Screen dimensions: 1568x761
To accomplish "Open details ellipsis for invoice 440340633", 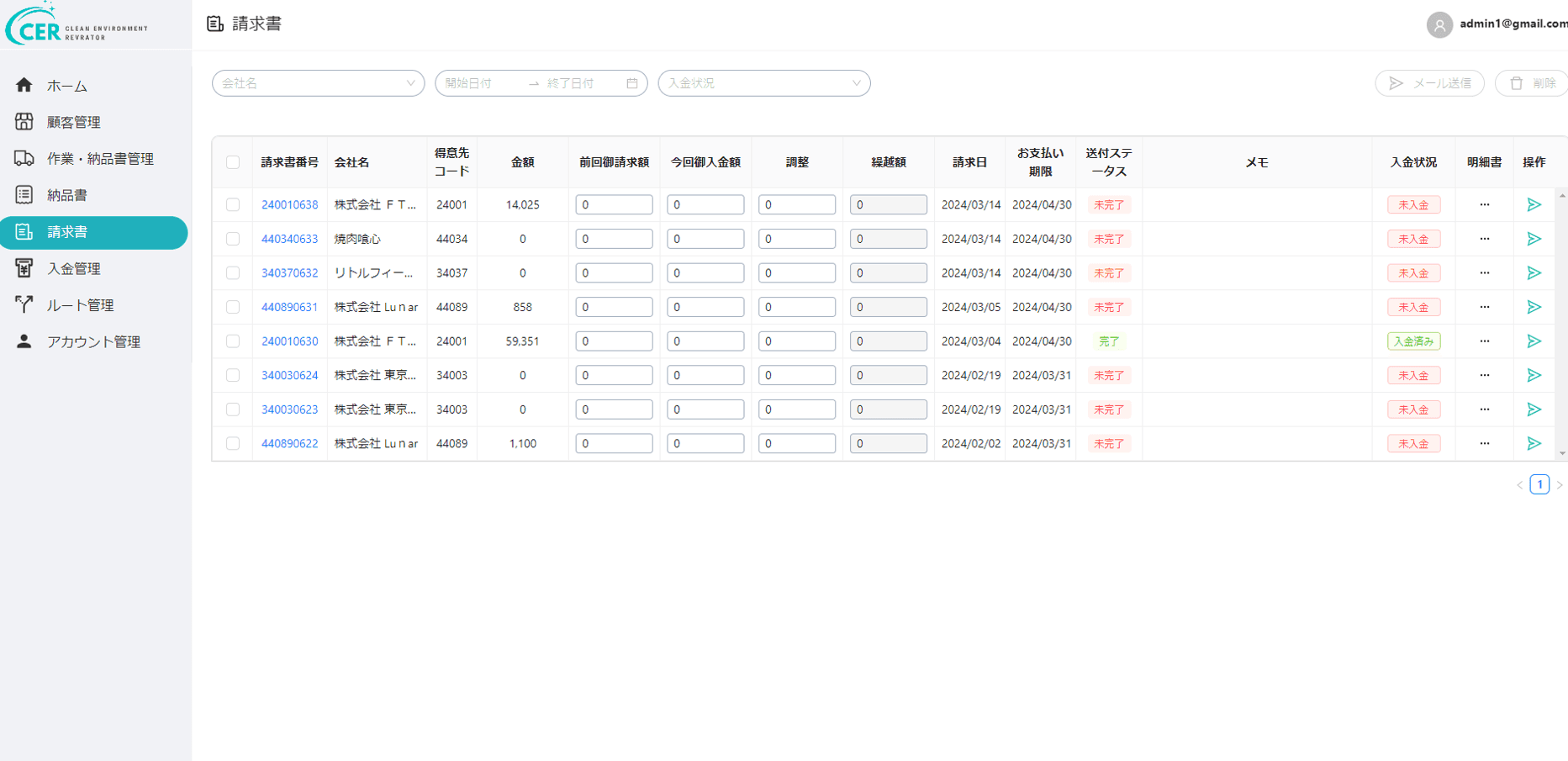I will (x=1484, y=239).
